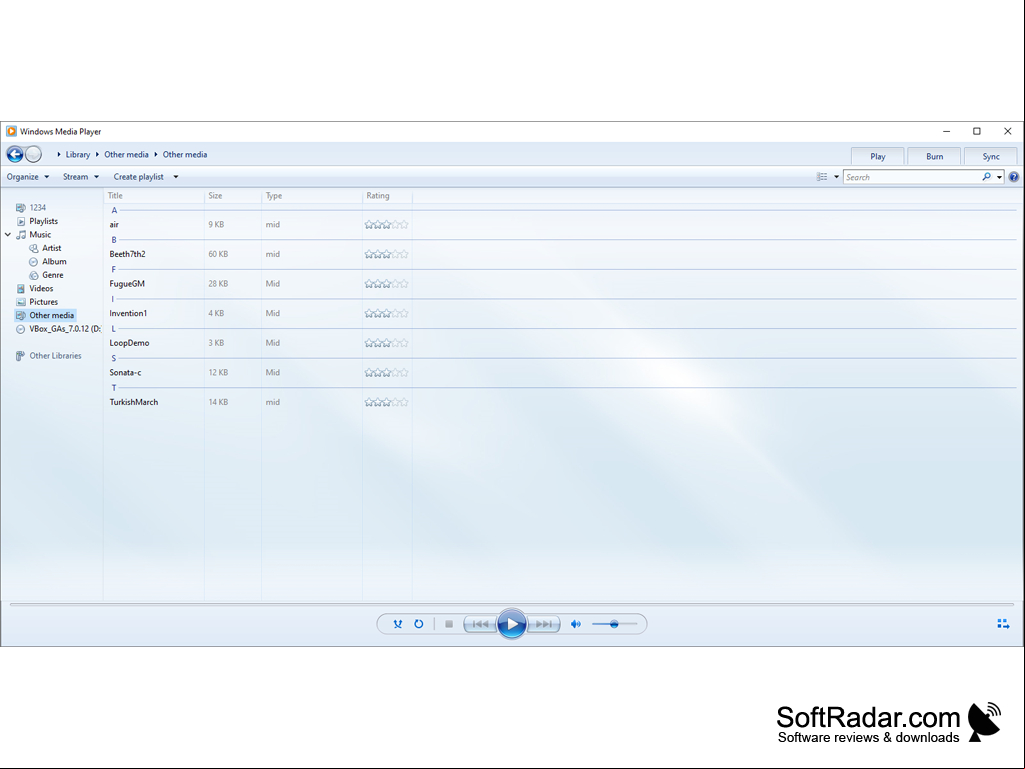The height and width of the screenshot is (769, 1025).
Task: Click the Back navigation arrow
Action: tap(15, 154)
